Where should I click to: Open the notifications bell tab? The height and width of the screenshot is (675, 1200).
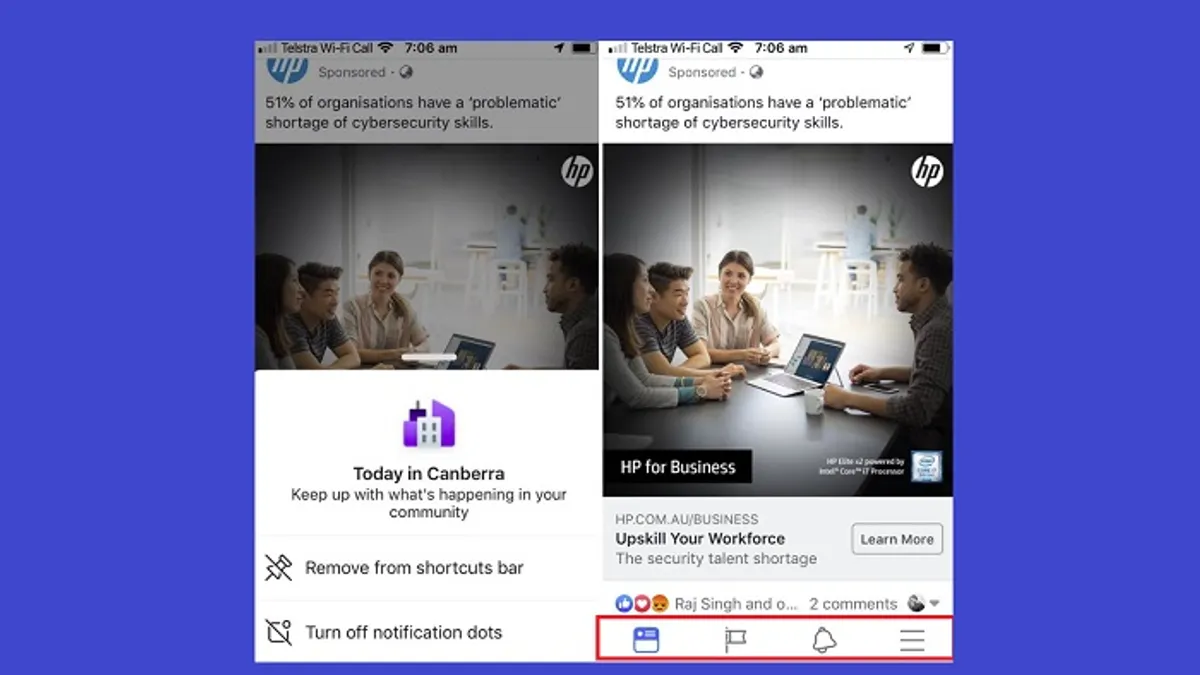(x=824, y=640)
